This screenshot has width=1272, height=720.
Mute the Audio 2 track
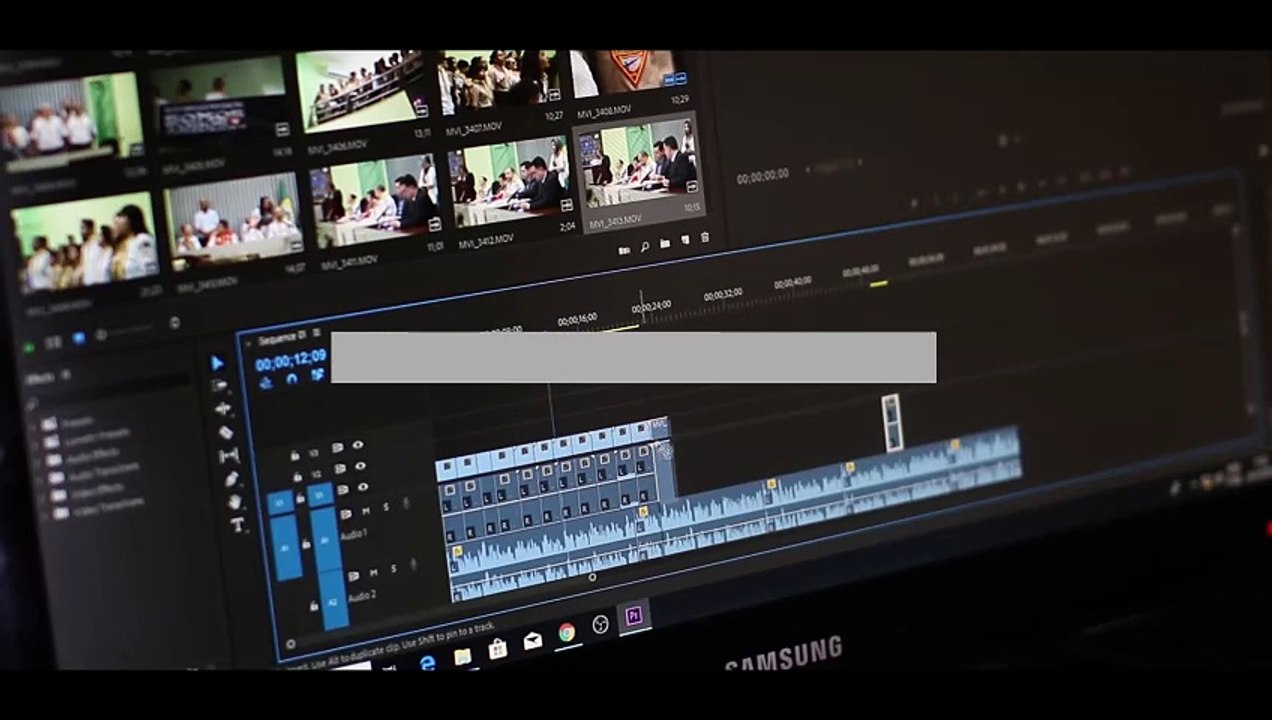[x=374, y=573]
